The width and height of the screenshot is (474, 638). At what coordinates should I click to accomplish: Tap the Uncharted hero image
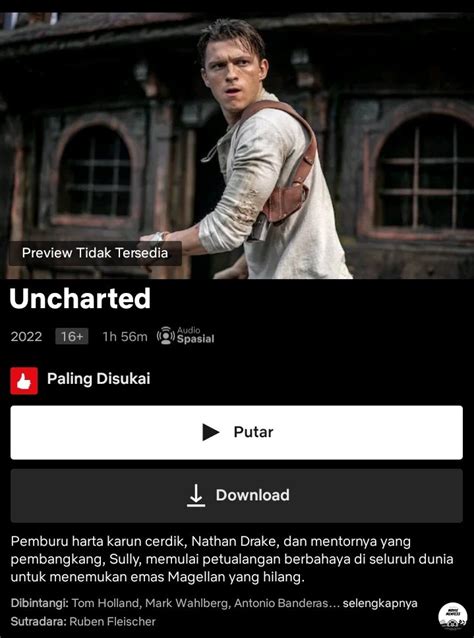coord(237,145)
